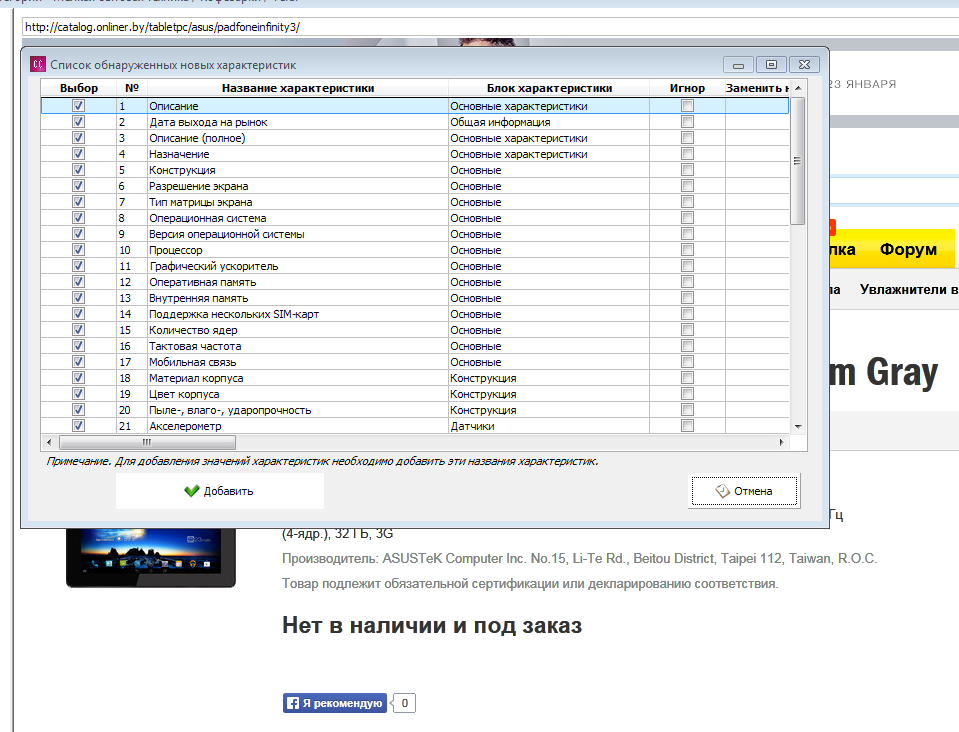The width and height of the screenshot is (959, 732).
Task: Uncheck Выбор checkbox for Цвет корпуса row
Action: (x=78, y=394)
